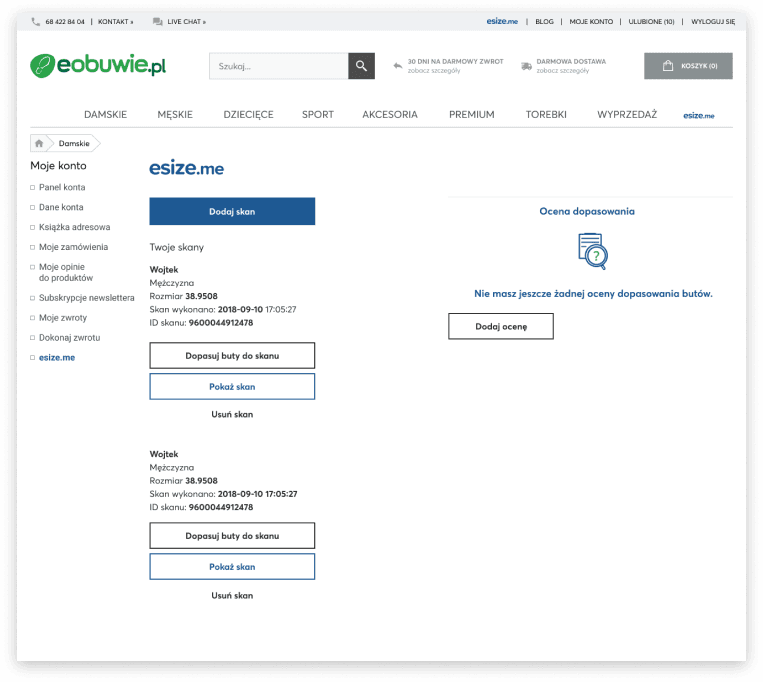Open Moje opinie do produktów
The image size is (763, 682).
pos(66,272)
